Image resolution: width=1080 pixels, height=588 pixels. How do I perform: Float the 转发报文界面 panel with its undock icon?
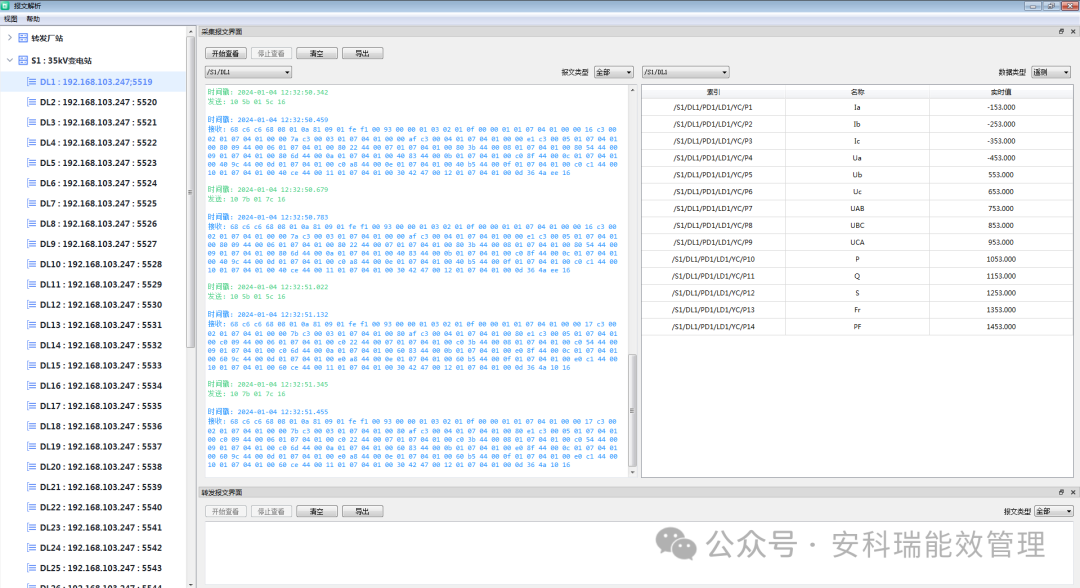(1061, 492)
